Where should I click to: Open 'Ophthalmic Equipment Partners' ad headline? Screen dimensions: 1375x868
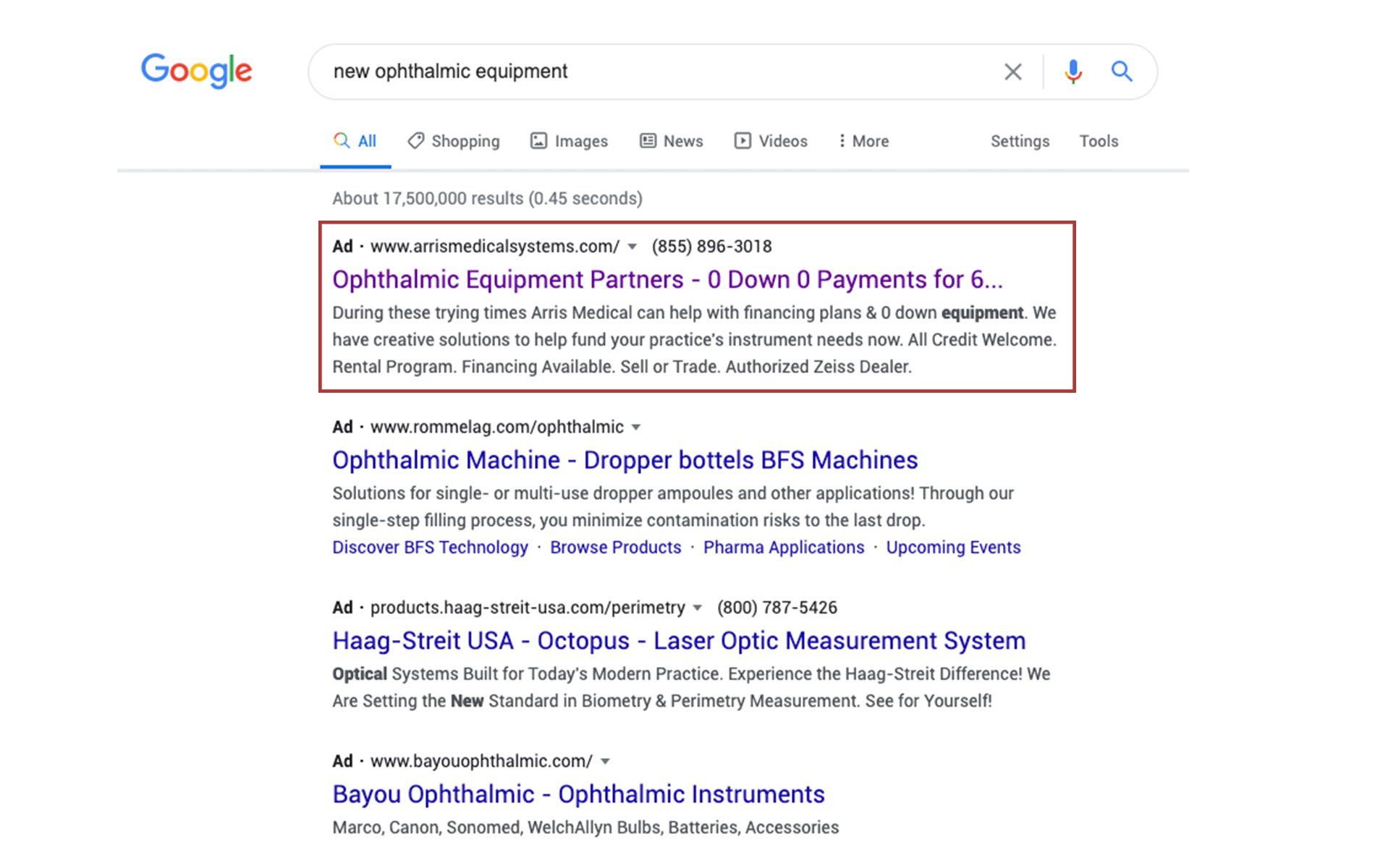667,279
